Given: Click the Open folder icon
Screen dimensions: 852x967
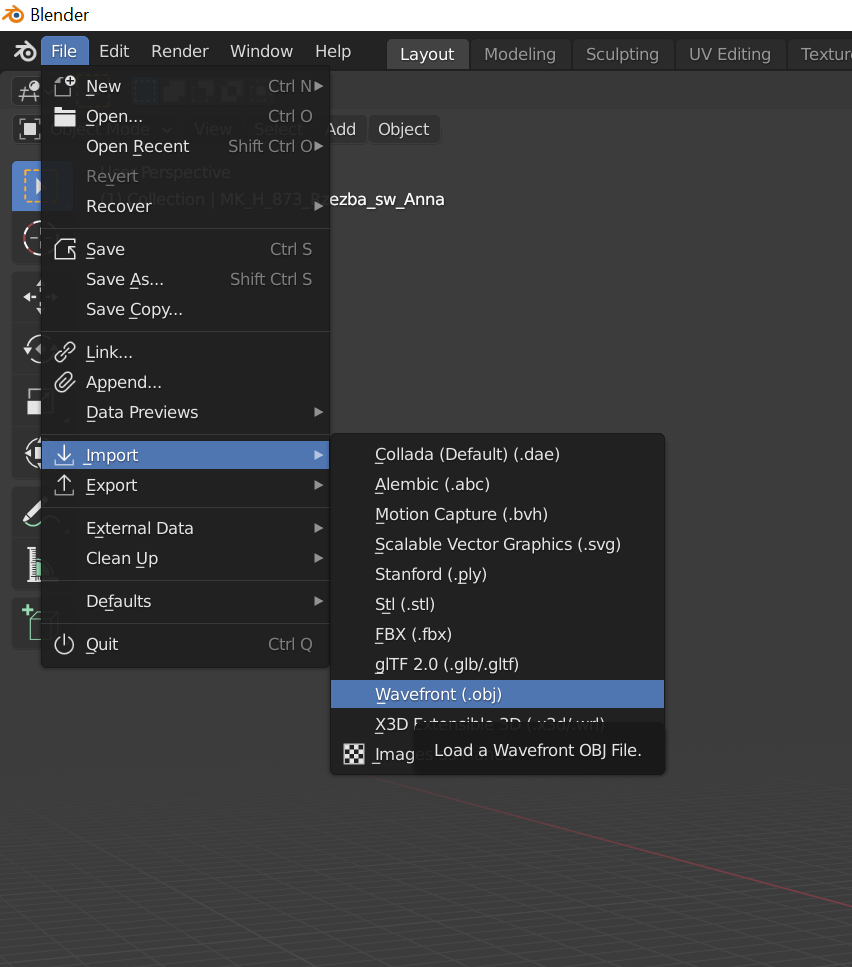Looking at the screenshot, I should [65, 116].
